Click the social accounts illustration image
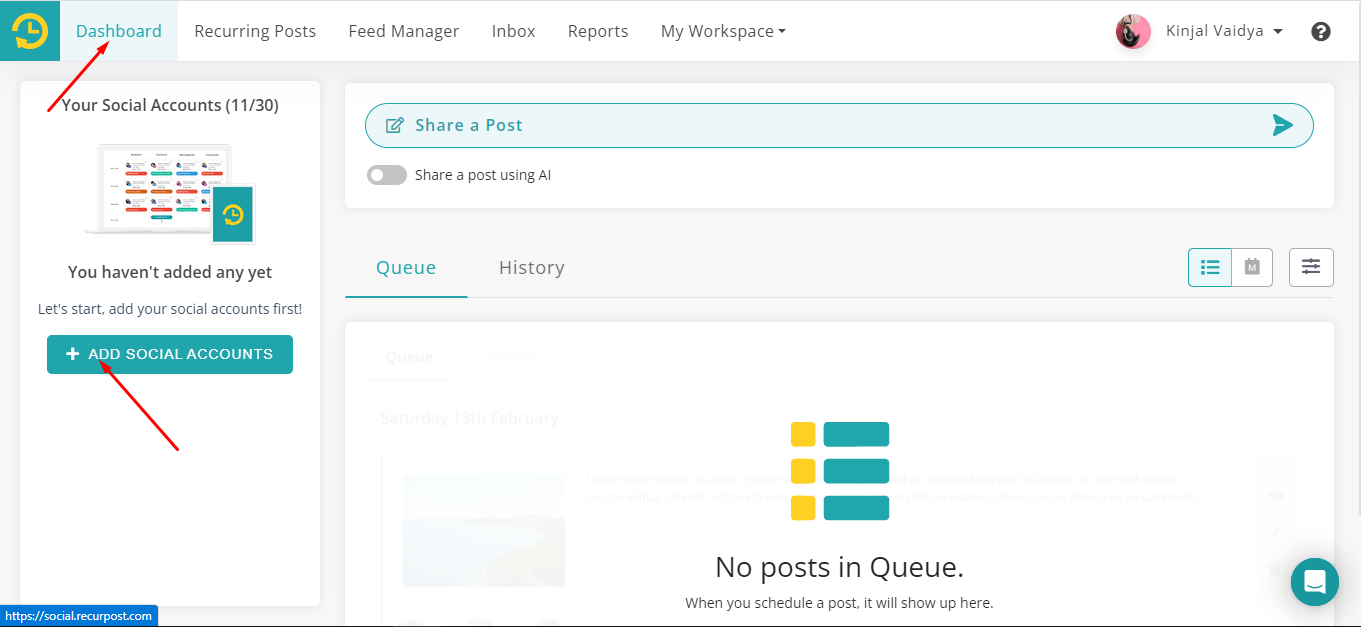This screenshot has width=1361, height=636. (170, 194)
